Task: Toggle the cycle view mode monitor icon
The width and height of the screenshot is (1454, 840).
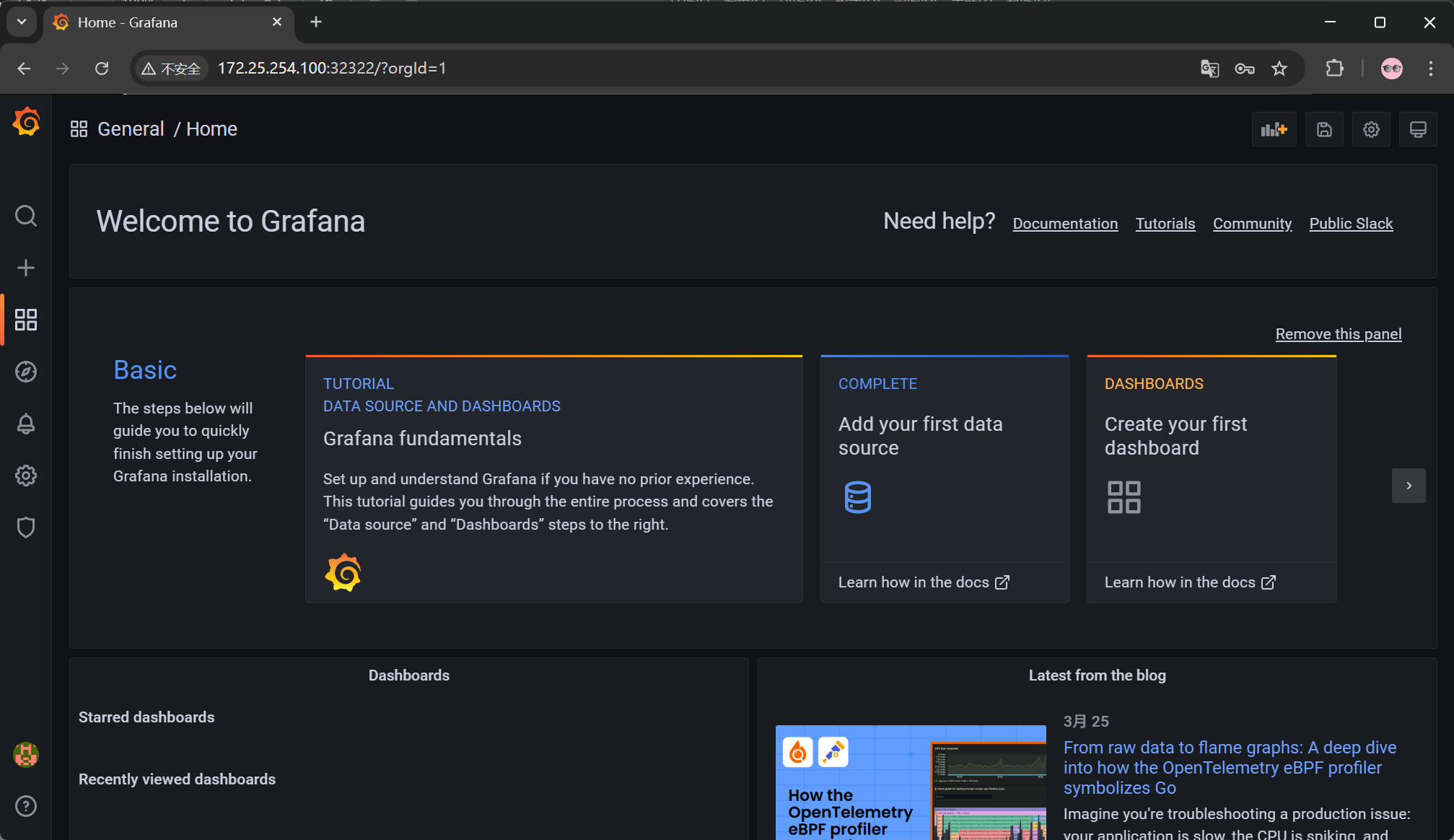Action: 1418,130
